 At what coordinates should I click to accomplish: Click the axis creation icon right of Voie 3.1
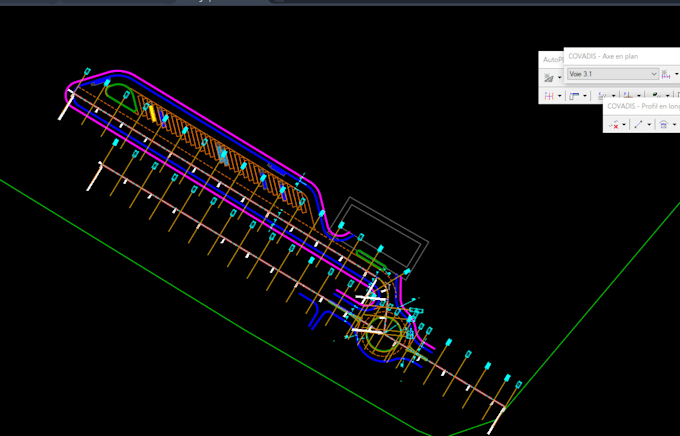coord(666,74)
